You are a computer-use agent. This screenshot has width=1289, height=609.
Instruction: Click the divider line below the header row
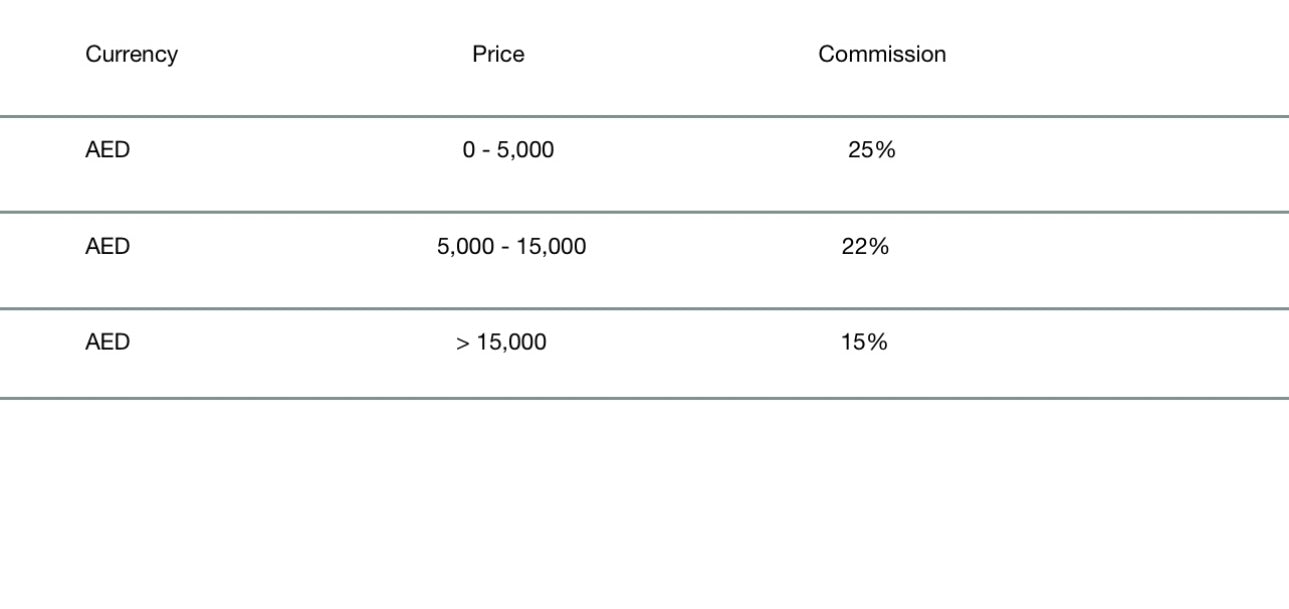pyautogui.click(x=644, y=117)
